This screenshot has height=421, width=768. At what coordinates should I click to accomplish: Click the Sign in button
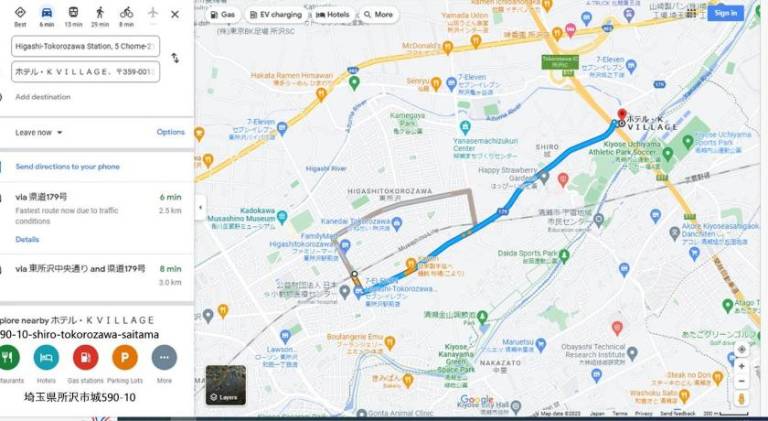[x=725, y=13]
